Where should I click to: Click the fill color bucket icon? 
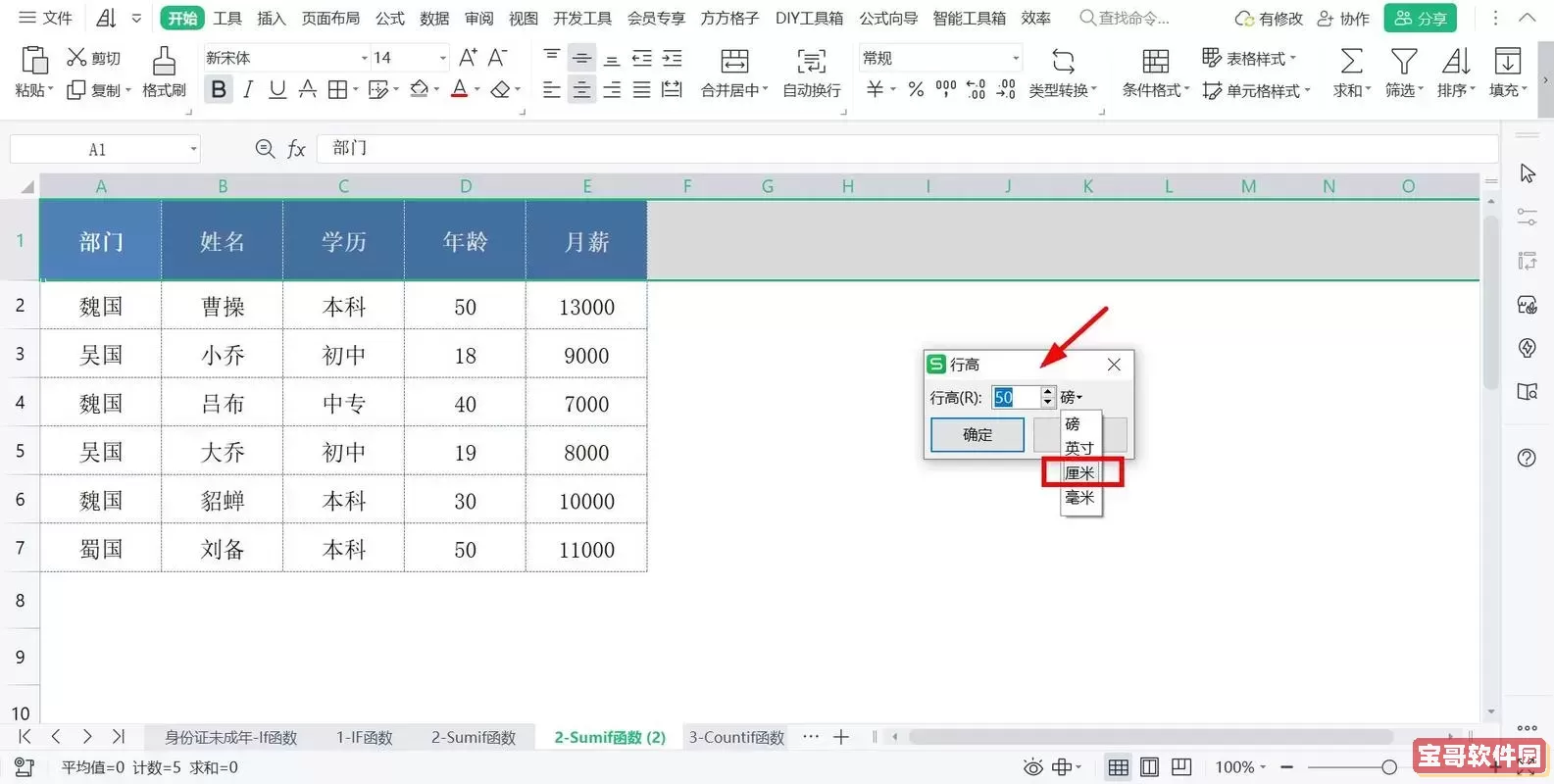click(x=420, y=90)
